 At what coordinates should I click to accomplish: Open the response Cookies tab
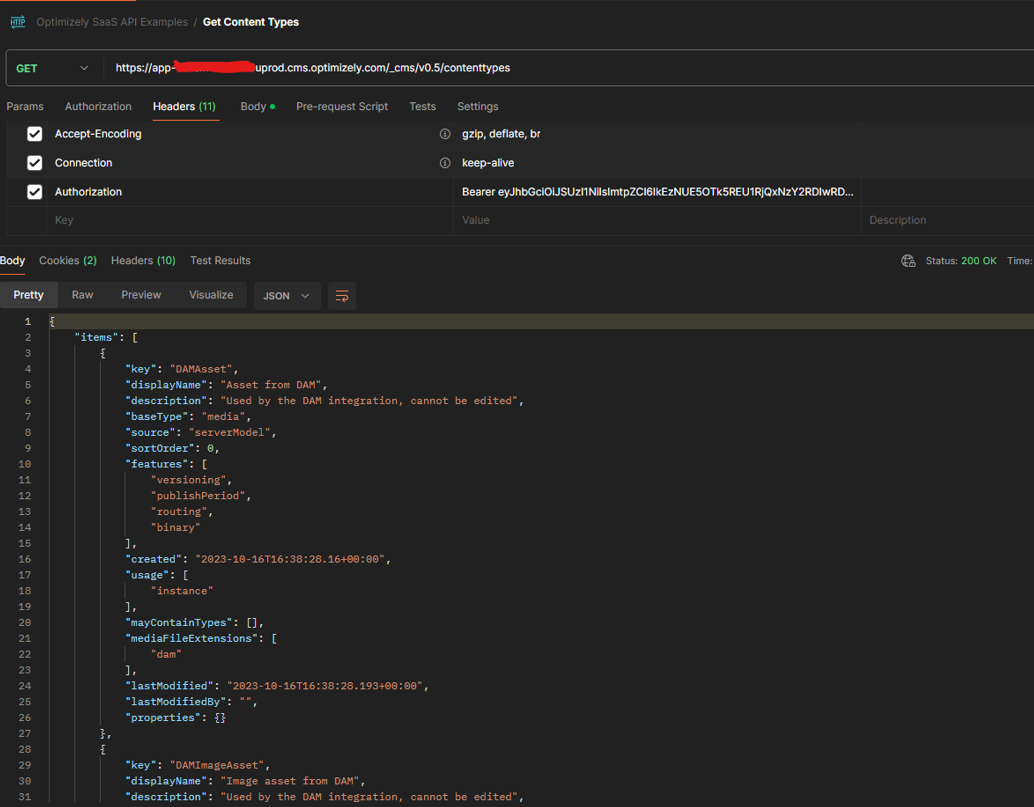67,260
